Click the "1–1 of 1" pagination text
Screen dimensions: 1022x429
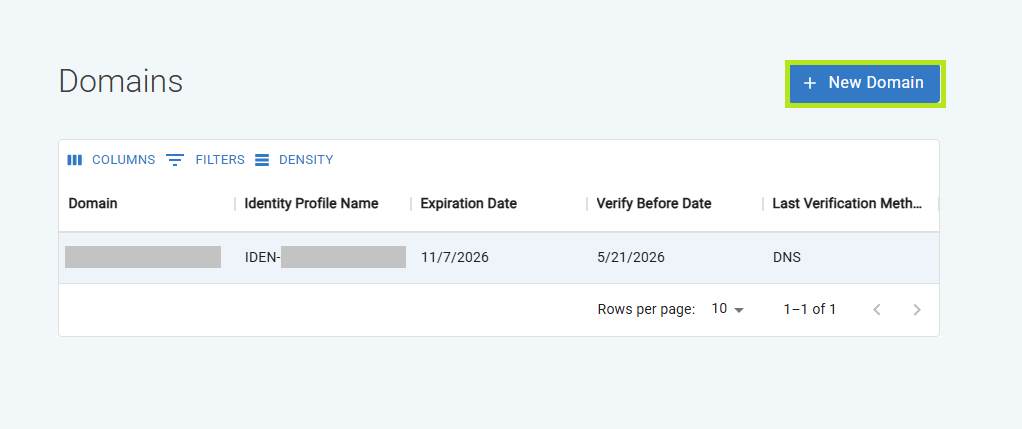point(810,309)
